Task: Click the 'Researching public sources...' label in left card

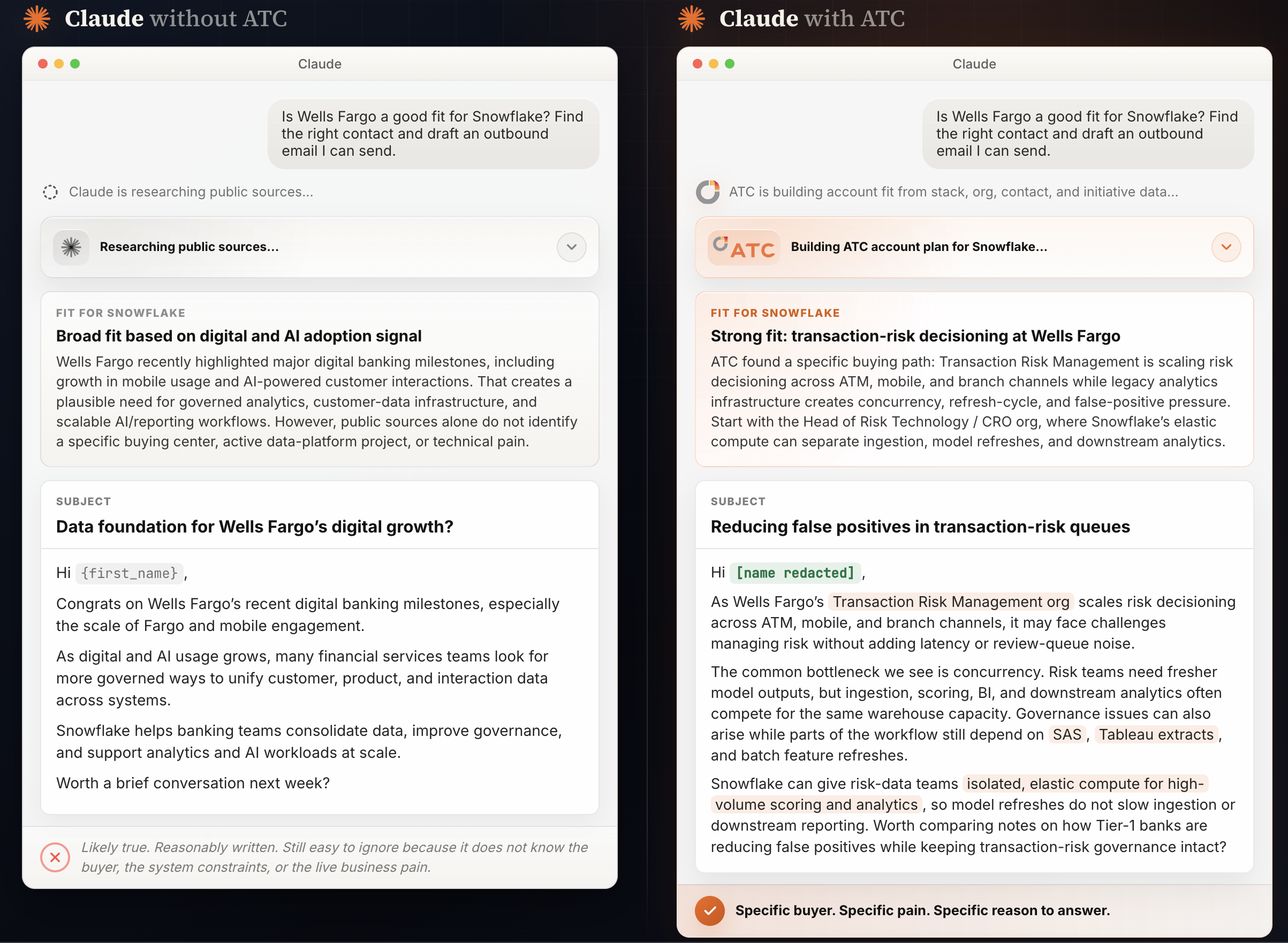Action: point(190,247)
